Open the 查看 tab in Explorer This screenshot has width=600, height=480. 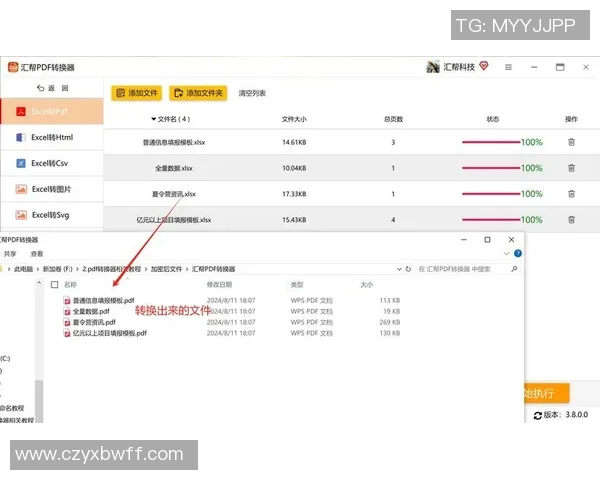tap(37, 254)
